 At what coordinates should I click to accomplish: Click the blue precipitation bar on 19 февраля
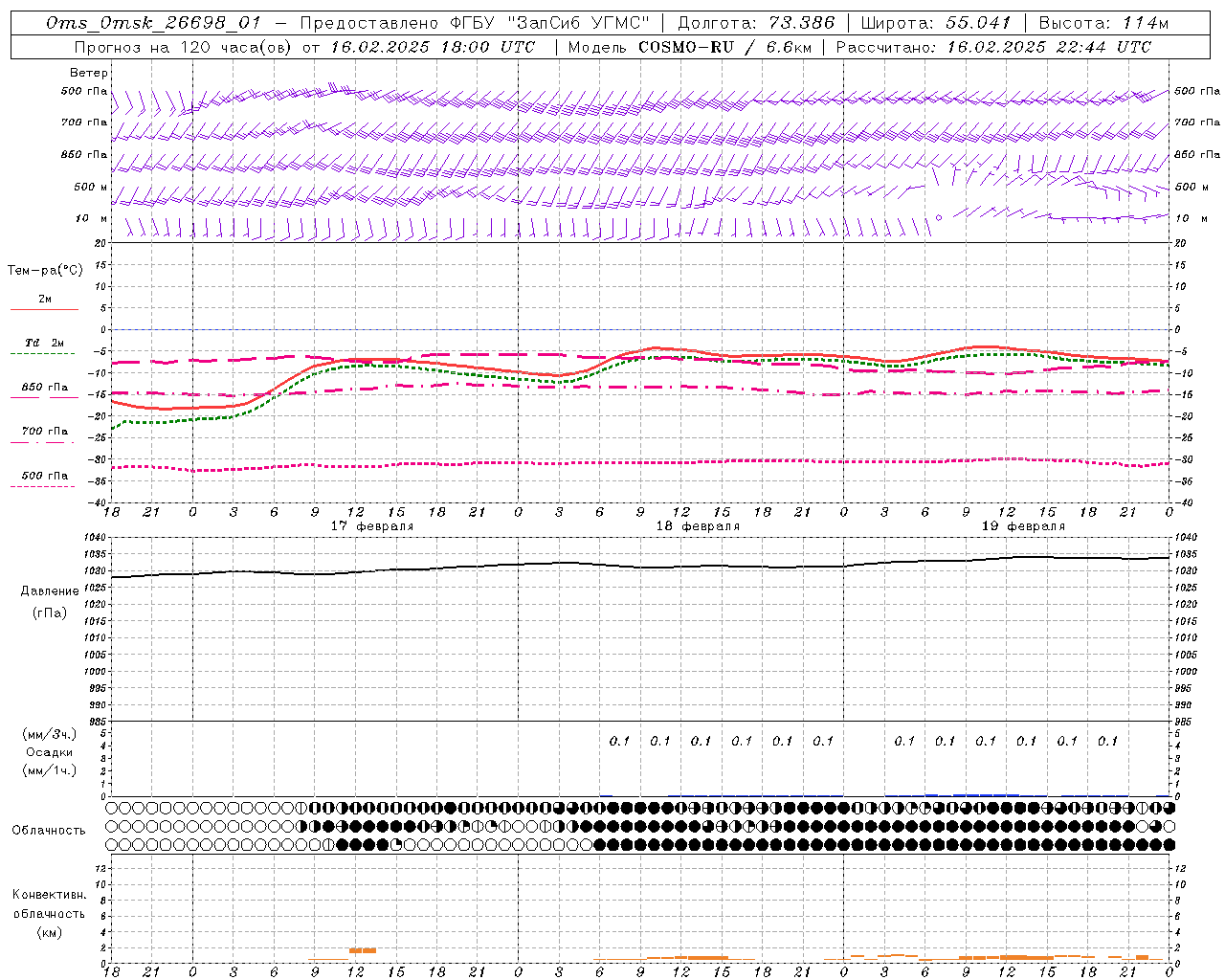coord(986,794)
